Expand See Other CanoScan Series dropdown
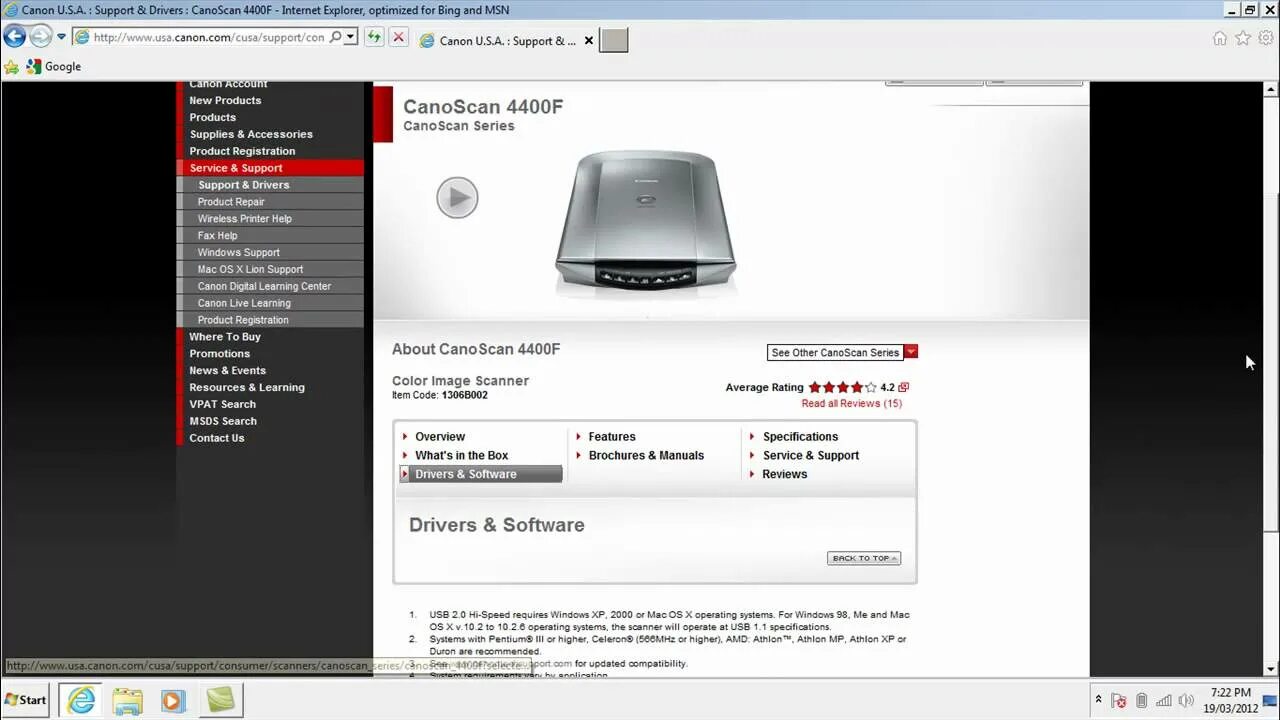Viewport: 1280px width, 720px height. click(842, 352)
